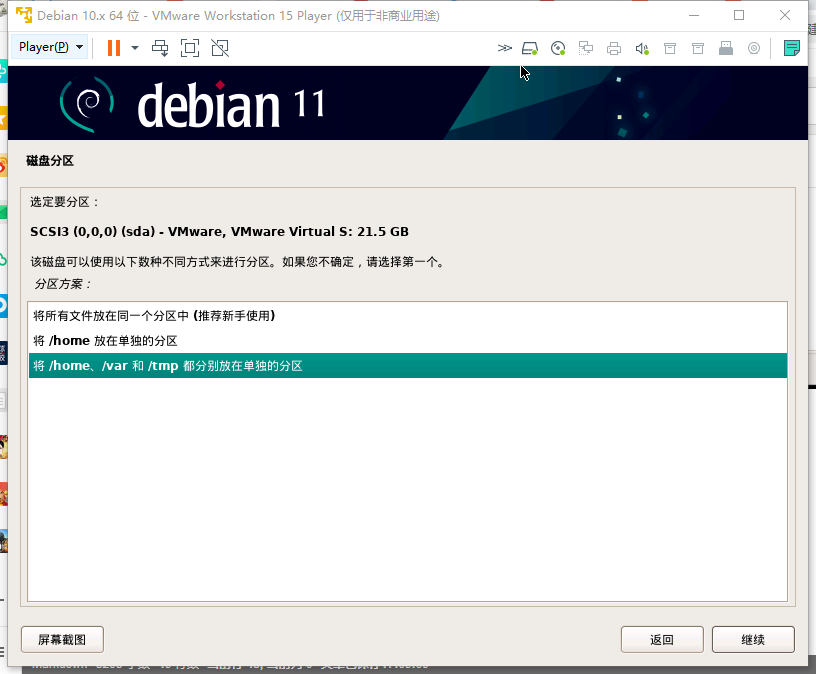The height and width of the screenshot is (674, 816).
Task: Minimize the VMware Player window
Action: pos(694,15)
